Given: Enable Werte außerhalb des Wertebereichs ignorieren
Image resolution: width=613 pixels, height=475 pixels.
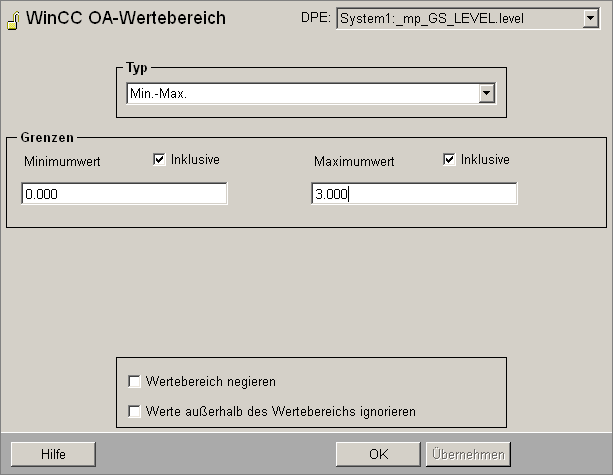Looking at the screenshot, I should click(134, 411).
